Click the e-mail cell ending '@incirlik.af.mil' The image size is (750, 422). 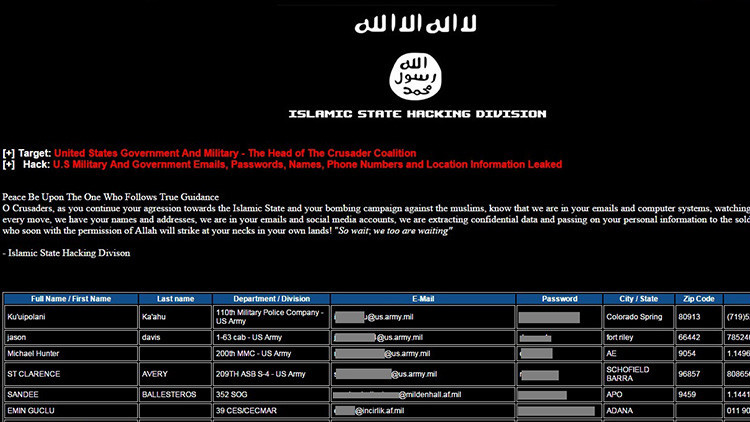[423, 411]
